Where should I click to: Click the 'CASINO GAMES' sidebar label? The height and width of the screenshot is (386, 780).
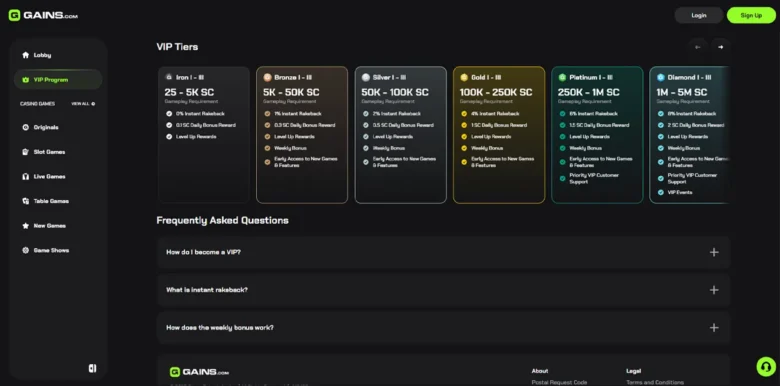[37, 104]
